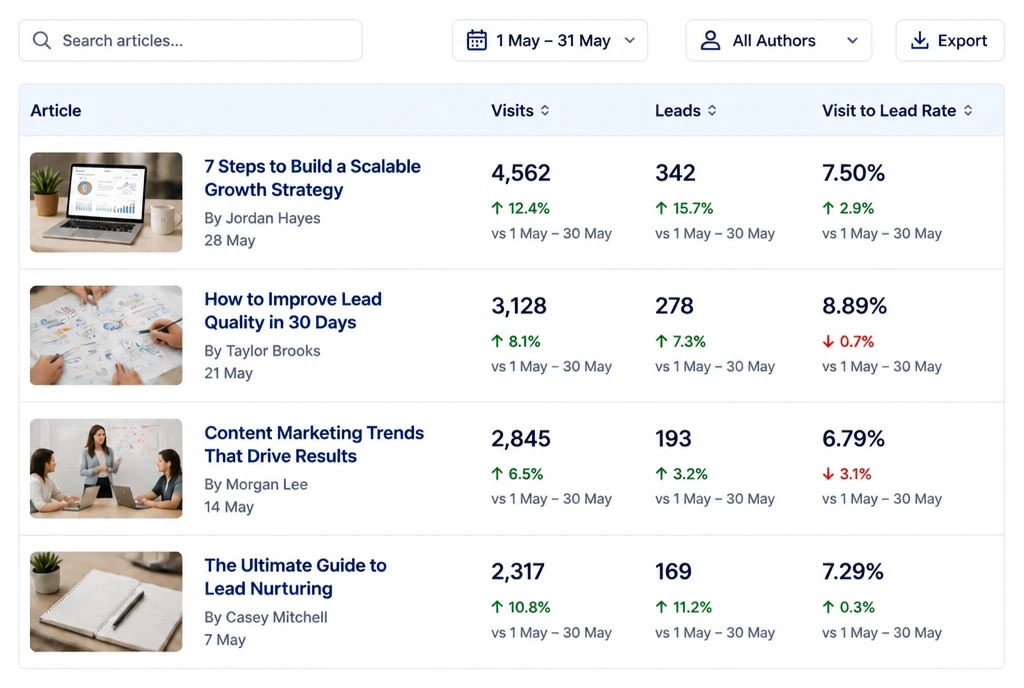Screen dimensions: 1024x688
Task: Click the calendar icon in date picker
Action: [477, 40]
